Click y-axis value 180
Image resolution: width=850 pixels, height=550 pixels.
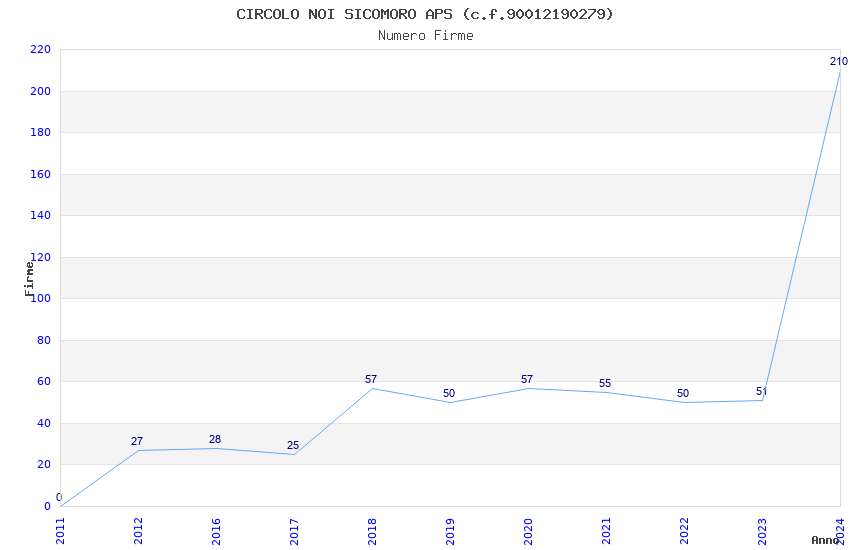pyautogui.click(x=40, y=132)
